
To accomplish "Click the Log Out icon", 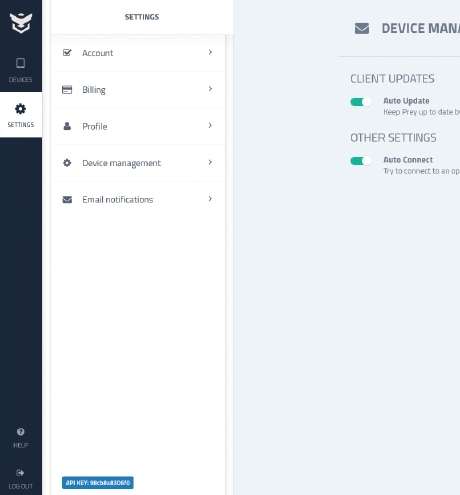I will (20, 473).
